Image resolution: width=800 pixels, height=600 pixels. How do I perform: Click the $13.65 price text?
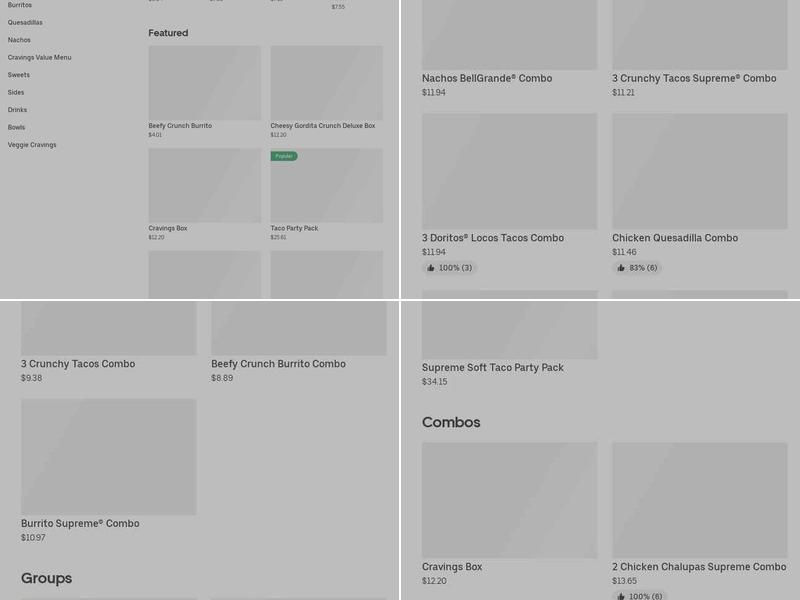(x=624, y=581)
